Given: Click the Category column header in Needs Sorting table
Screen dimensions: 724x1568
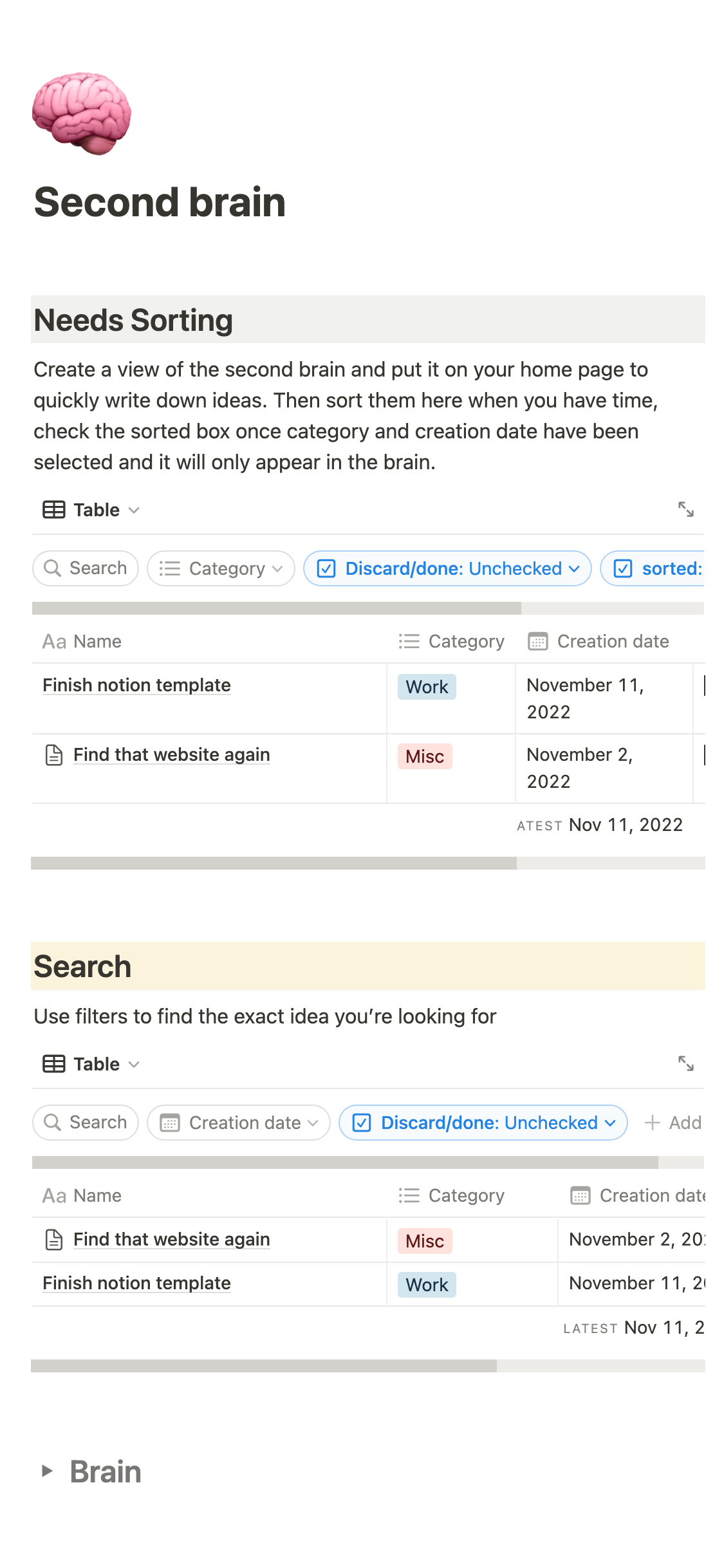Looking at the screenshot, I should [x=452, y=642].
